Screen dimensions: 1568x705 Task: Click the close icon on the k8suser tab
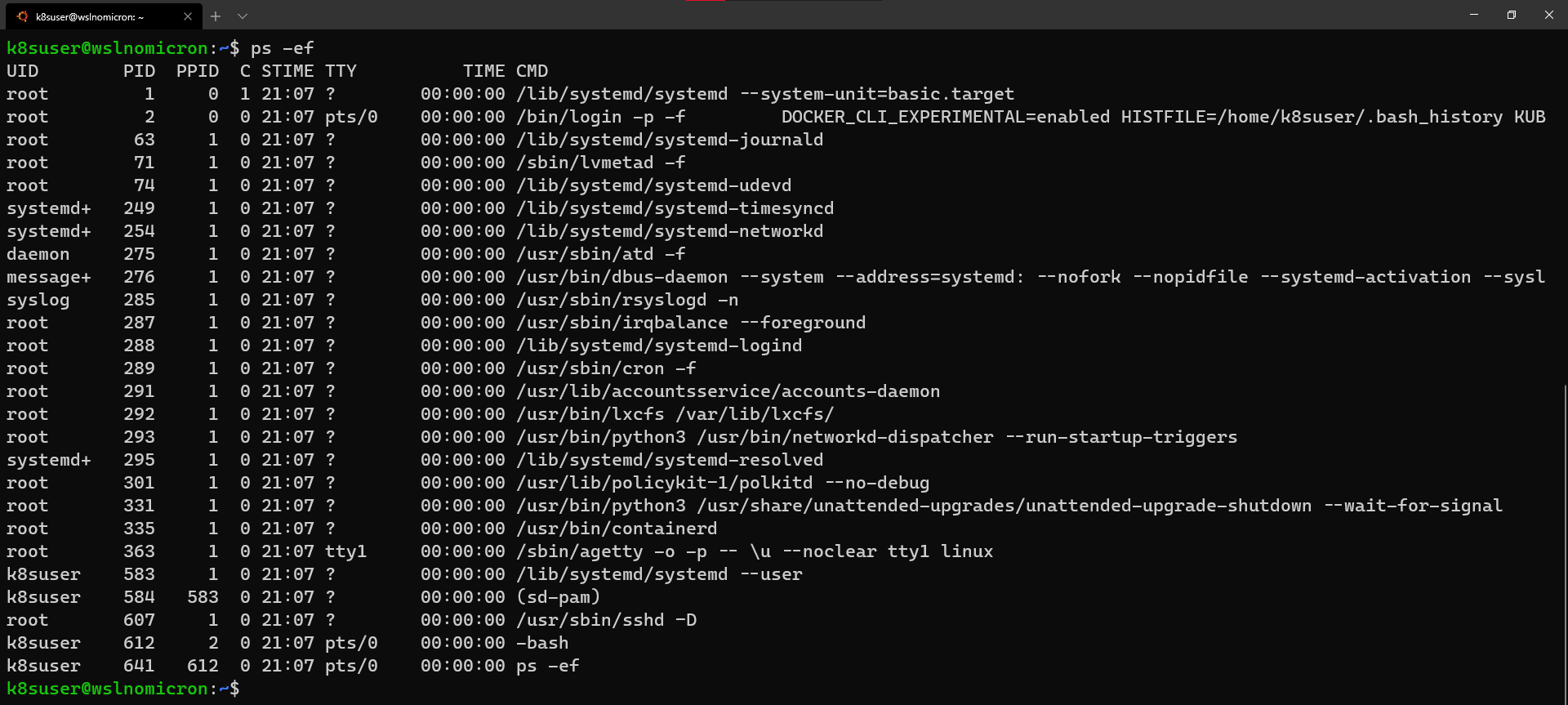[188, 15]
